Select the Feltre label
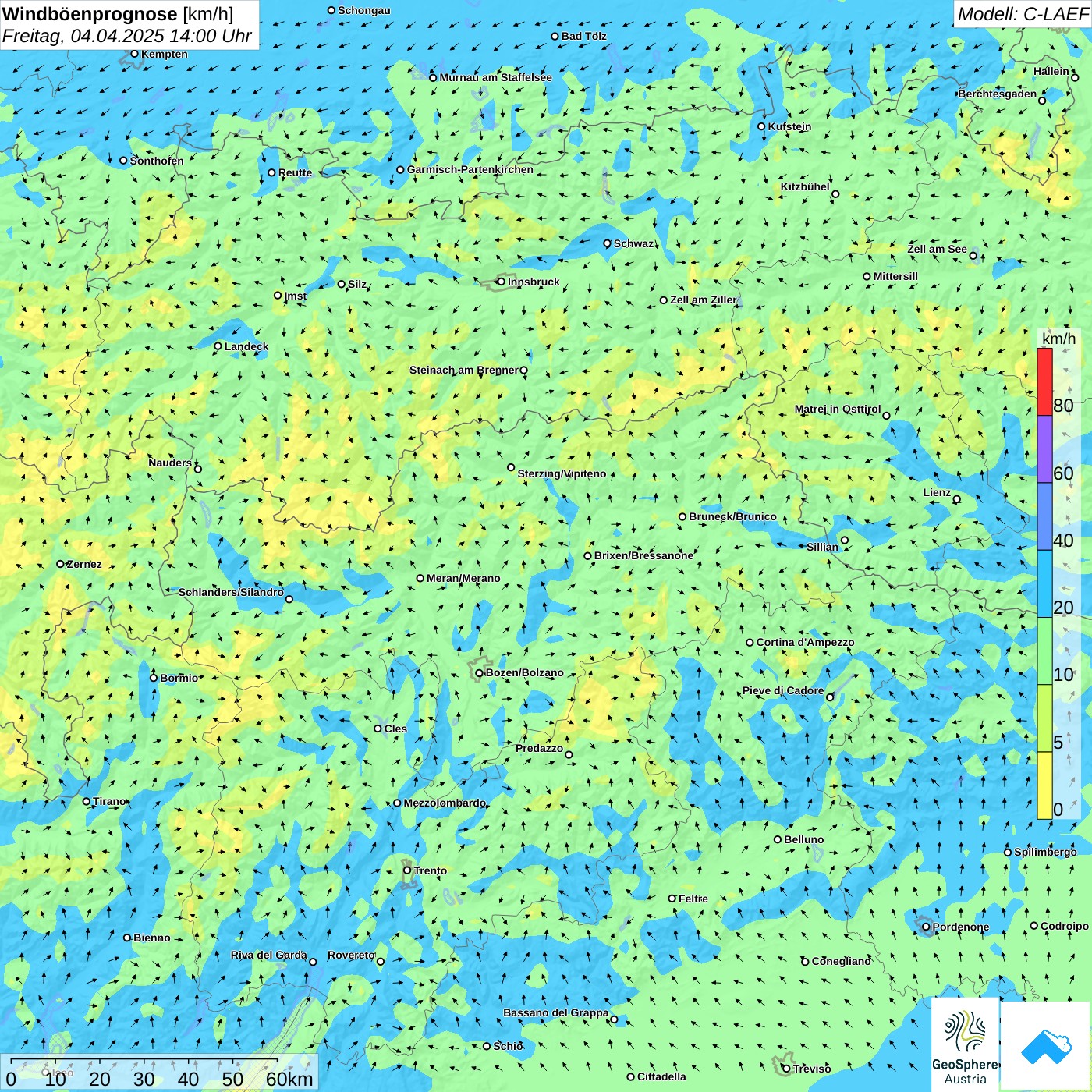Viewport: 1092px width, 1092px height. [x=693, y=899]
